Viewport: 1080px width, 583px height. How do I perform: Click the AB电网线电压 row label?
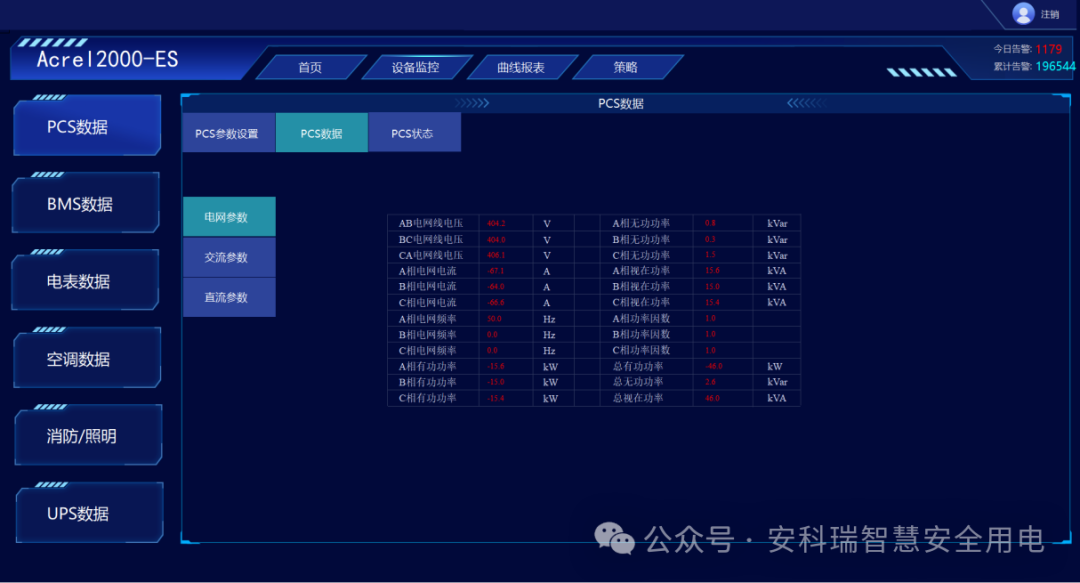(430, 223)
